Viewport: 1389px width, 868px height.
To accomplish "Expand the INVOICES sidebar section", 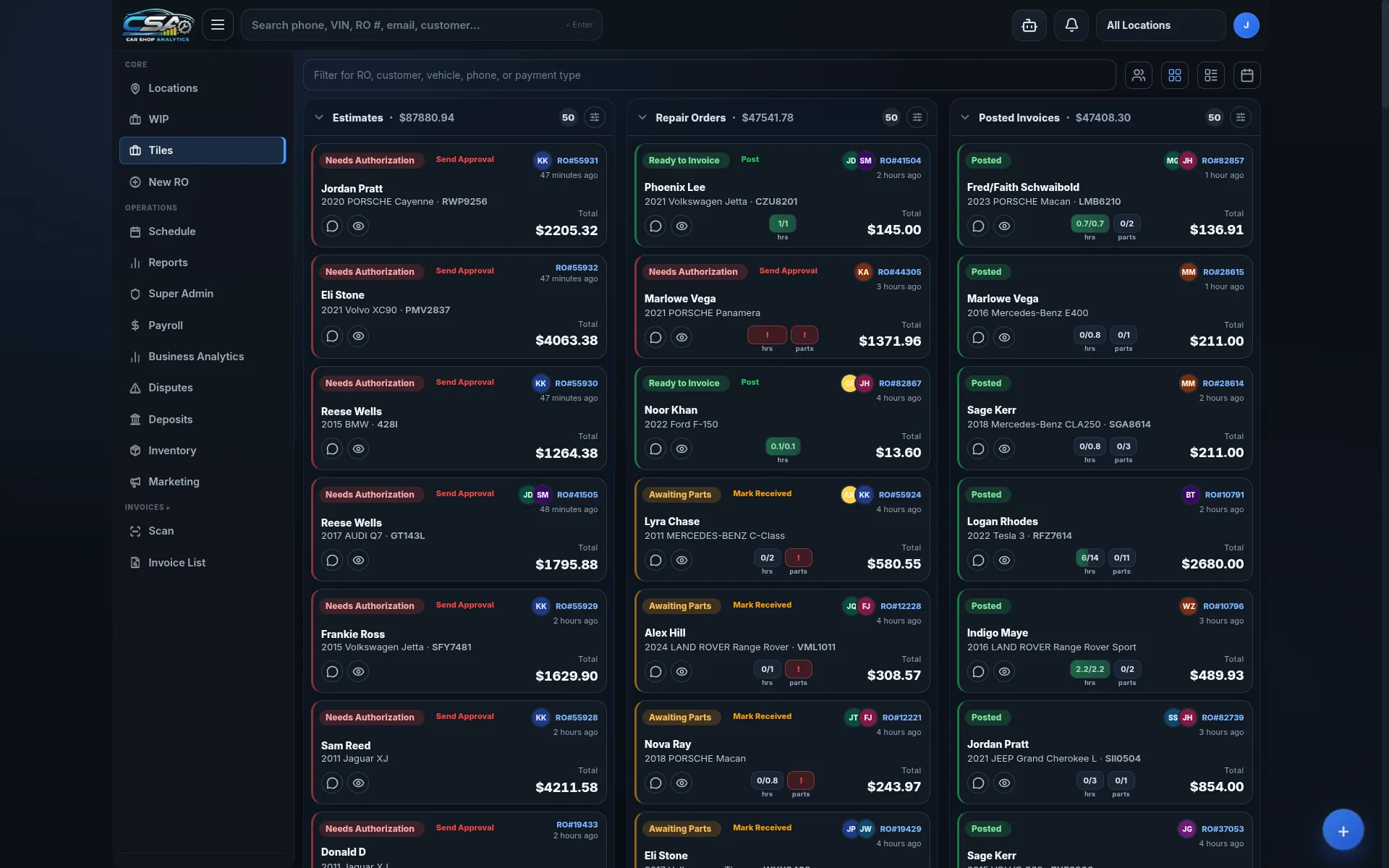I will point(148,507).
